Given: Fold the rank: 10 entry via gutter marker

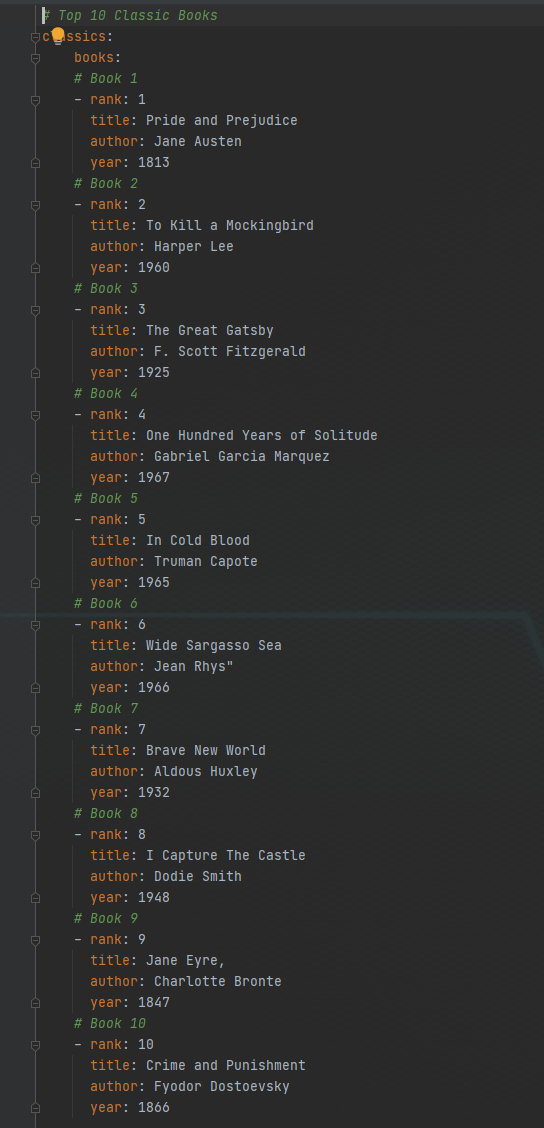Looking at the screenshot, I should [x=35, y=1045].
